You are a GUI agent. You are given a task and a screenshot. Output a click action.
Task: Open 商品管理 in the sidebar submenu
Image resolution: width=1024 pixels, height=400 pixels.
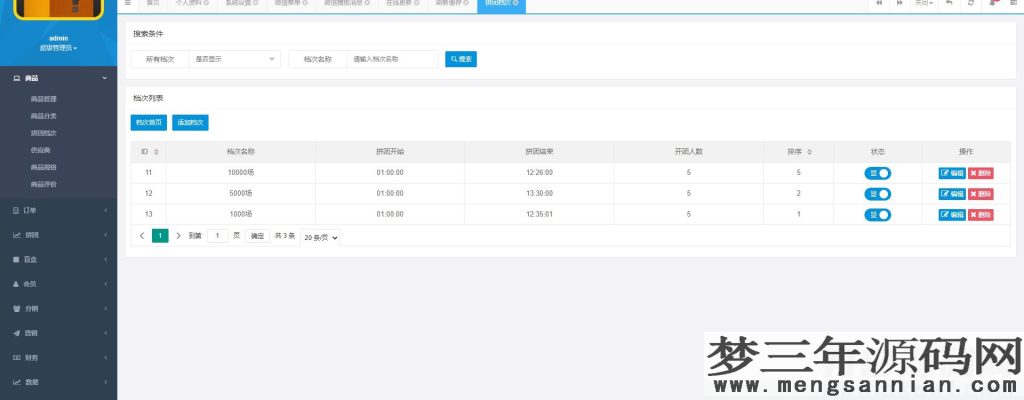pos(44,99)
